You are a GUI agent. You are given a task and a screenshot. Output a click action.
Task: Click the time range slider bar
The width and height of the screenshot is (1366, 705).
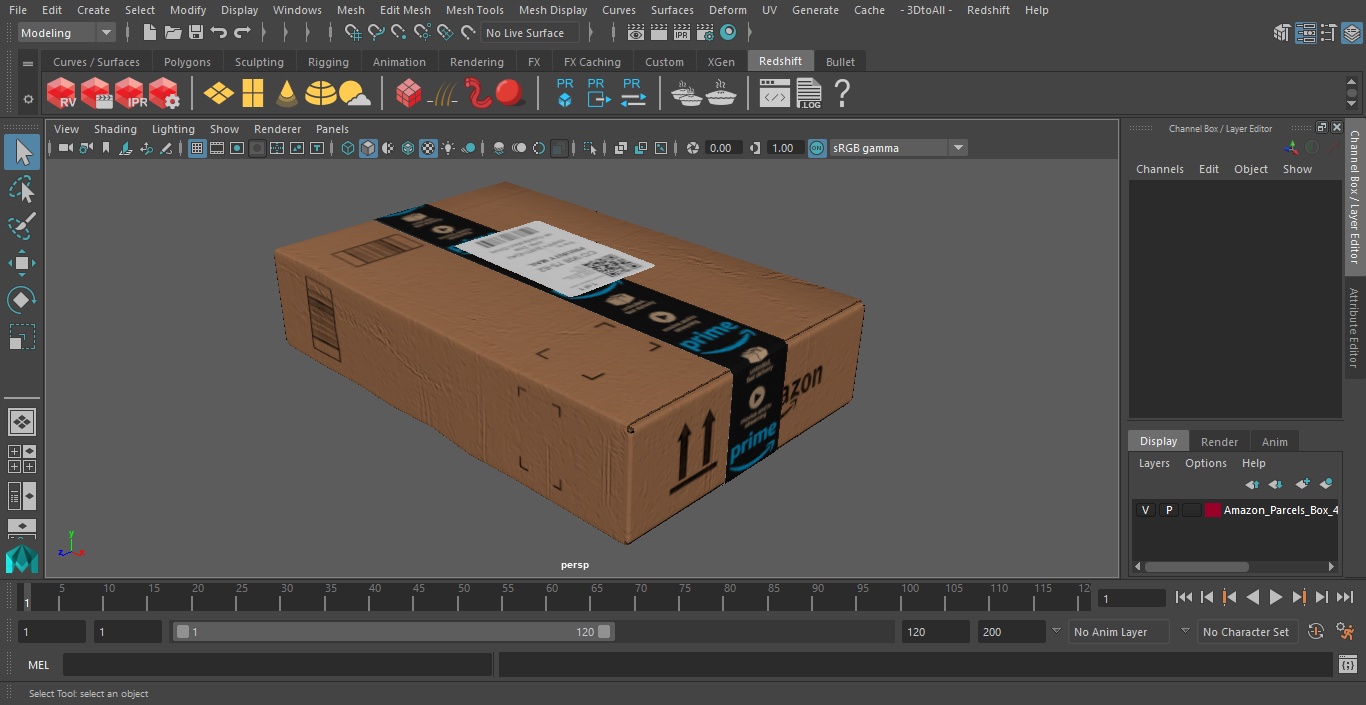pos(394,632)
